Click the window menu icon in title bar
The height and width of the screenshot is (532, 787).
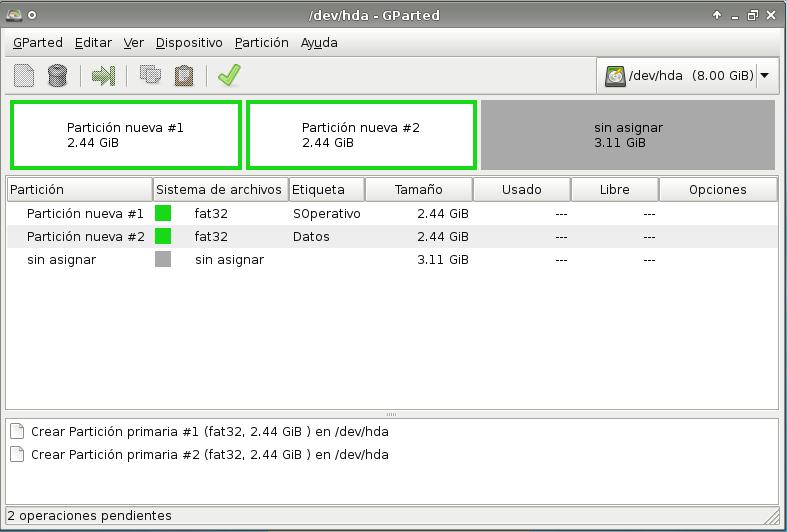click(14, 15)
